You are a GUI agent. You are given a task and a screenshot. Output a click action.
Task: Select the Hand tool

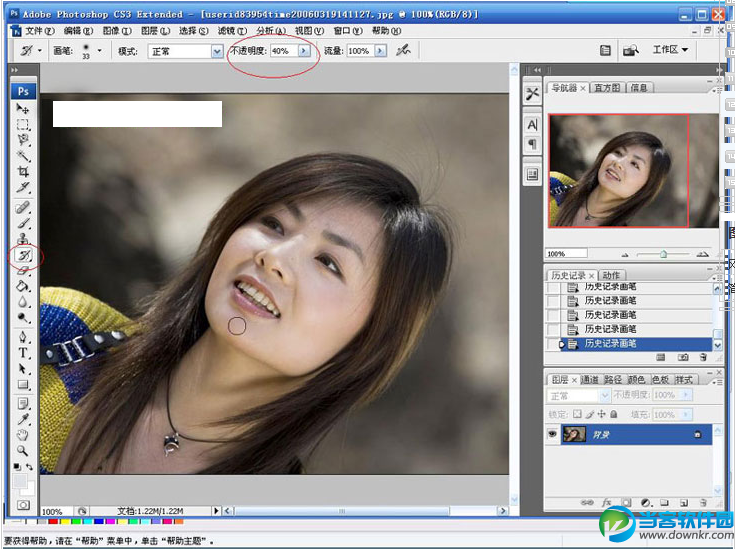(22, 435)
